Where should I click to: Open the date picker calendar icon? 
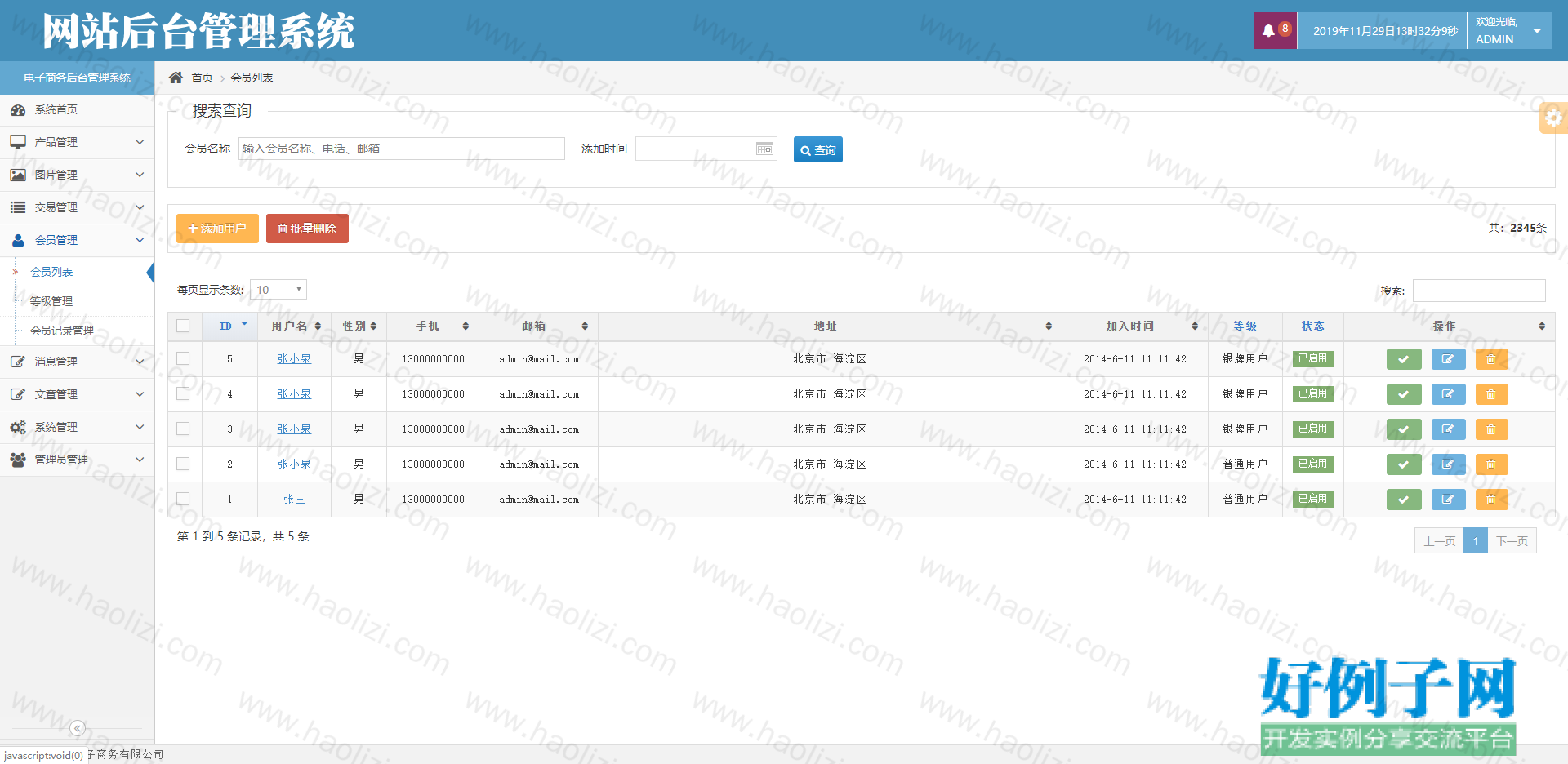pyautogui.click(x=764, y=149)
